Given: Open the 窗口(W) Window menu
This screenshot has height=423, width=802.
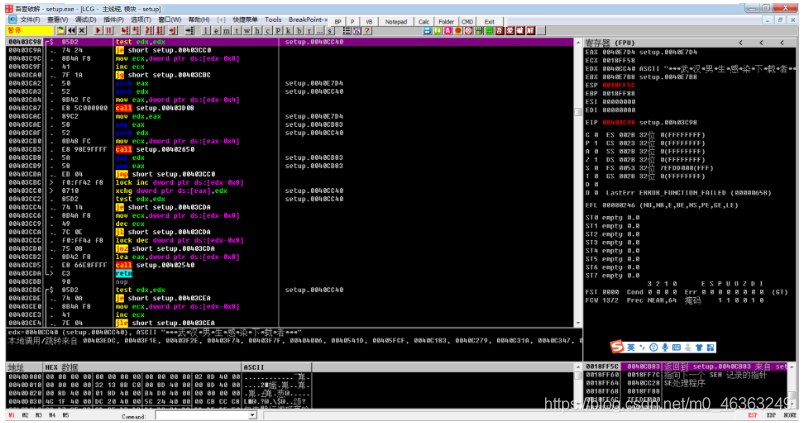Looking at the screenshot, I should coord(170,20).
